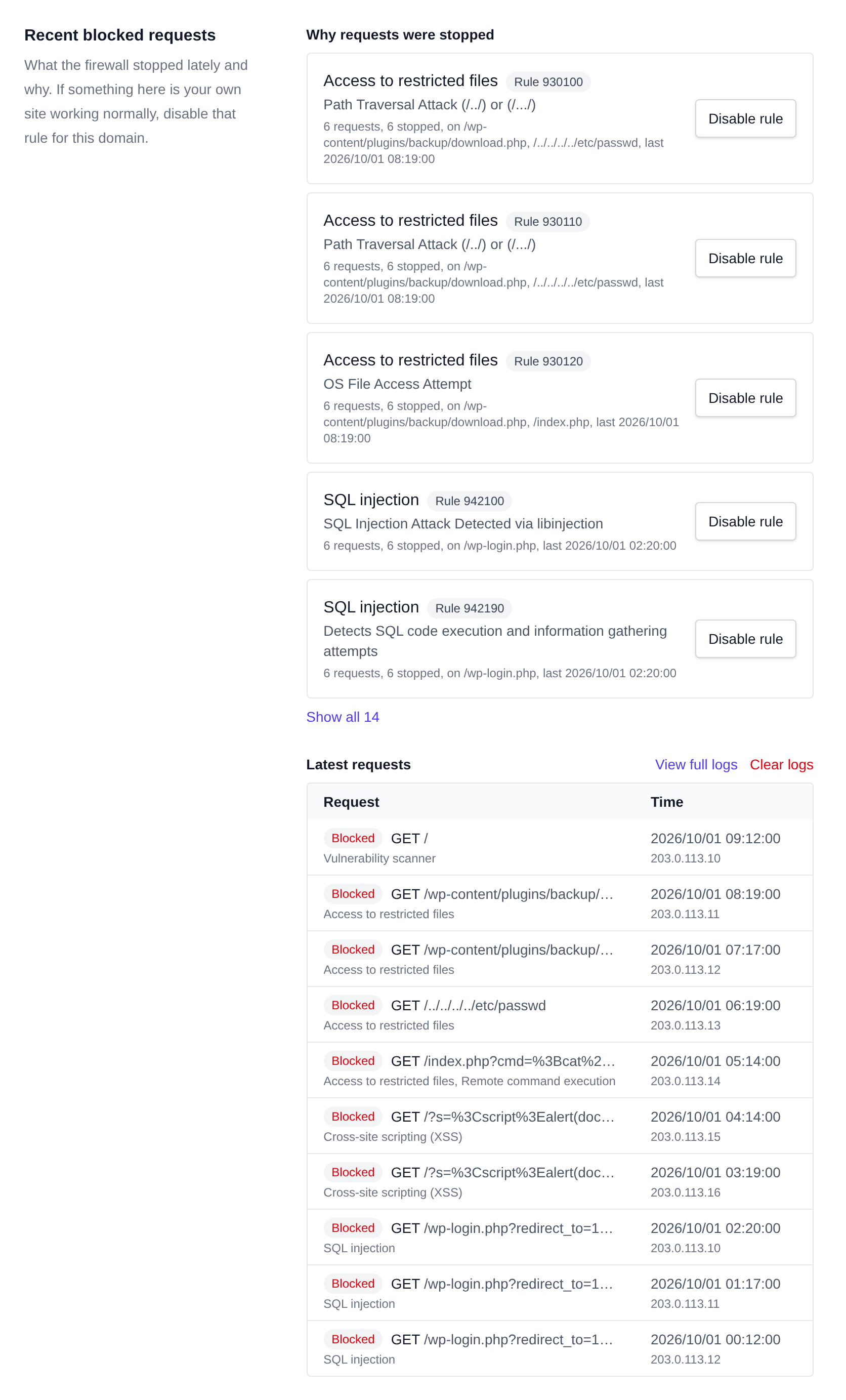Click the 'Recent blocked requests' heading
The image size is (846, 1400).
(120, 35)
